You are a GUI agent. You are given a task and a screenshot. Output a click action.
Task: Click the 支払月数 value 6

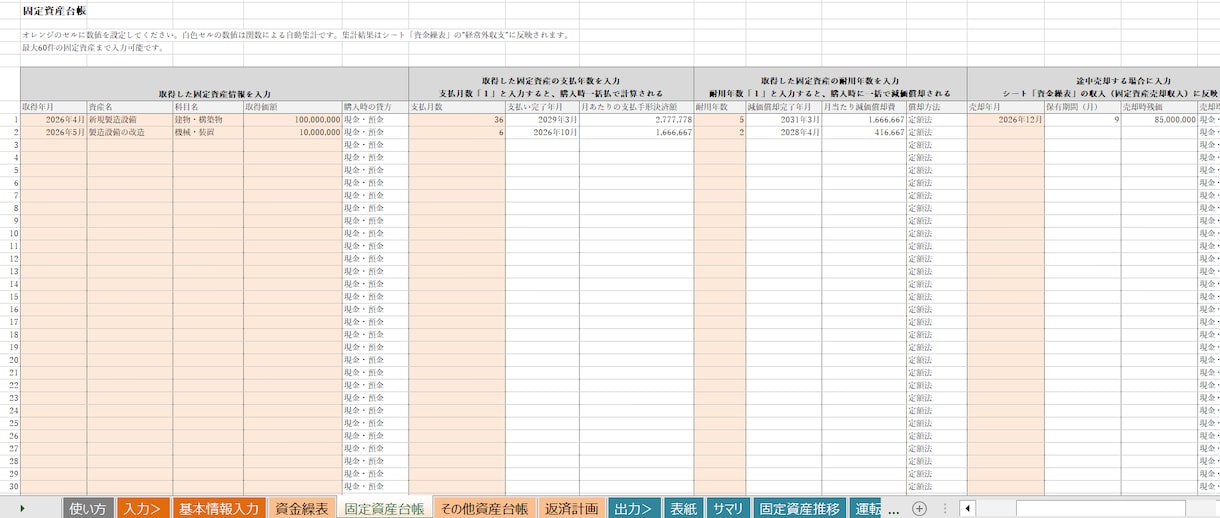click(x=457, y=132)
